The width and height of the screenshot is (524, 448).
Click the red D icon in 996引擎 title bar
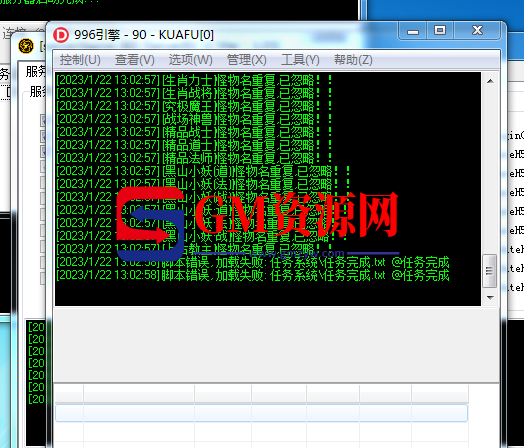[x=61, y=35]
